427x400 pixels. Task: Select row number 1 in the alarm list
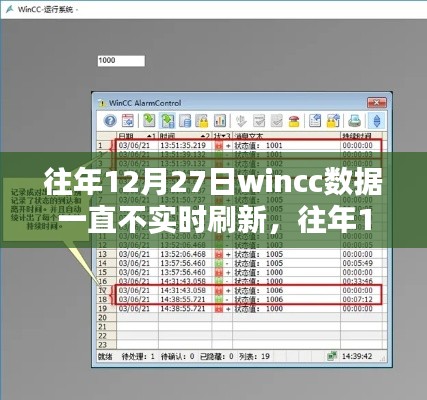[x=107, y=145]
